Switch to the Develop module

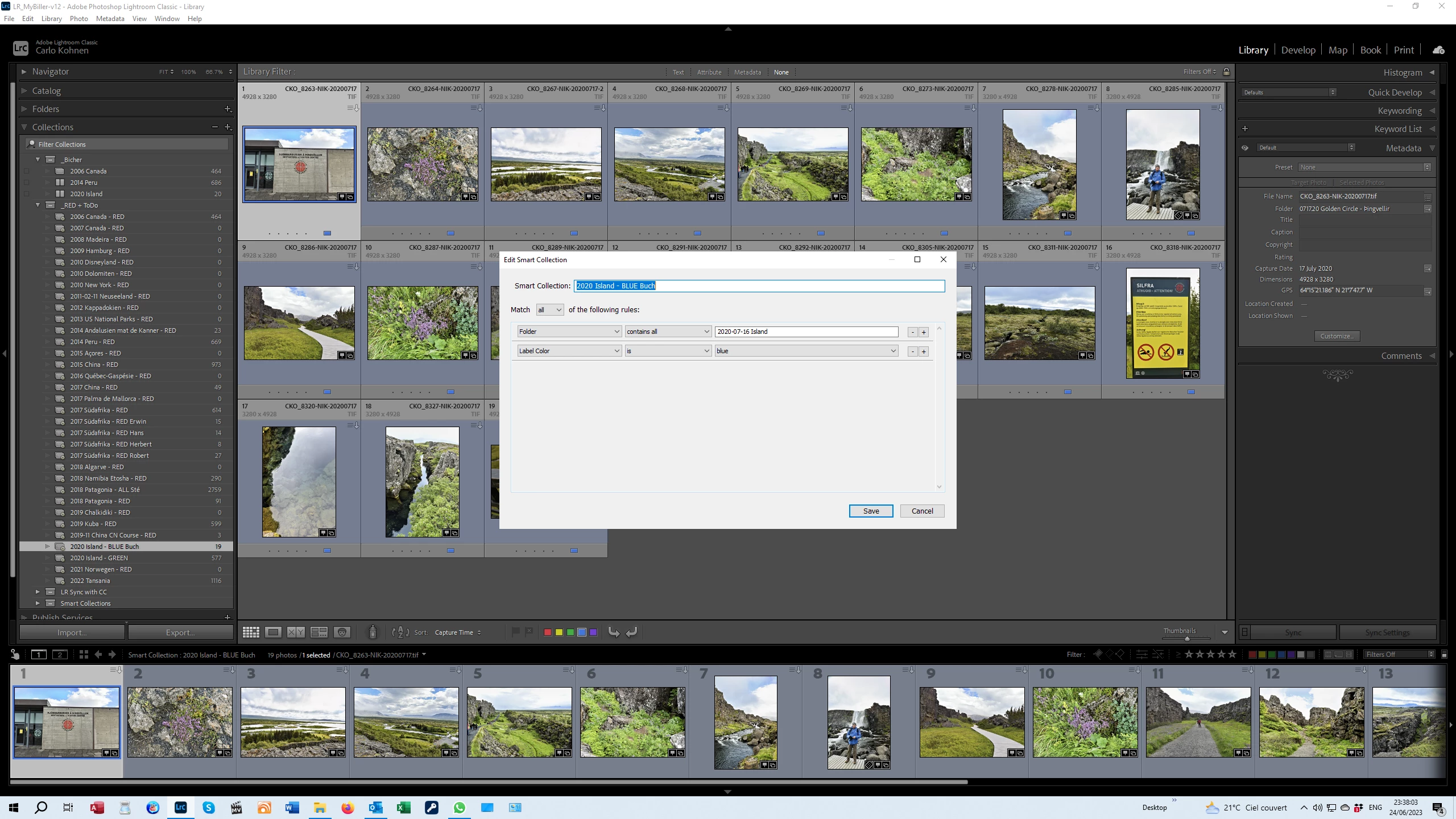[1298, 50]
